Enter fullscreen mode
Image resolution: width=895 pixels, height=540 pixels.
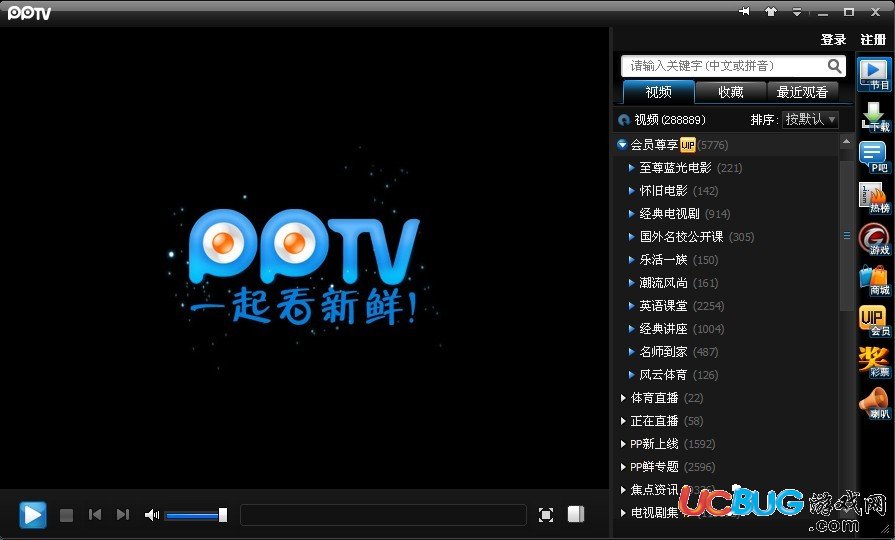[x=546, y=515]
